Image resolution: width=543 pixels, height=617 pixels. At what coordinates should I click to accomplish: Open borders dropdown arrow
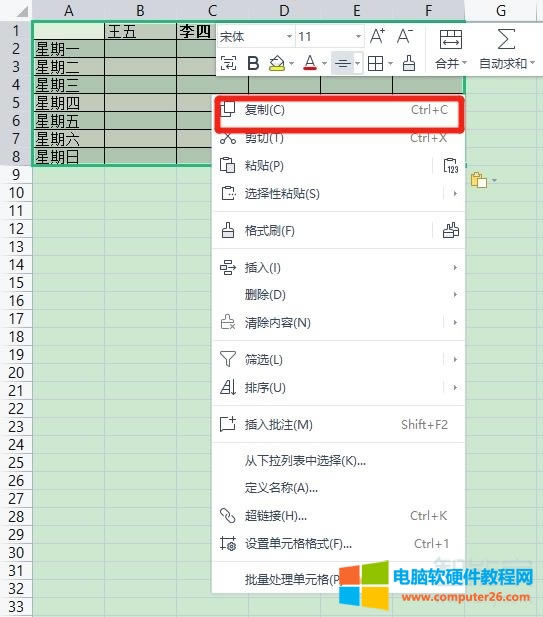pos(390,63)
